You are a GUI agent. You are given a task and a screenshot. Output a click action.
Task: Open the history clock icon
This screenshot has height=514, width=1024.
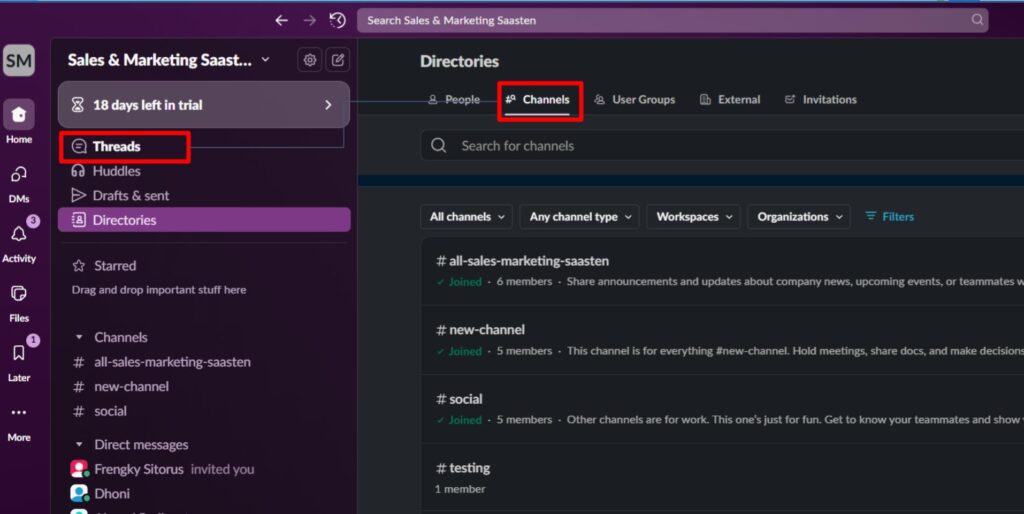[x=338, y=20]
